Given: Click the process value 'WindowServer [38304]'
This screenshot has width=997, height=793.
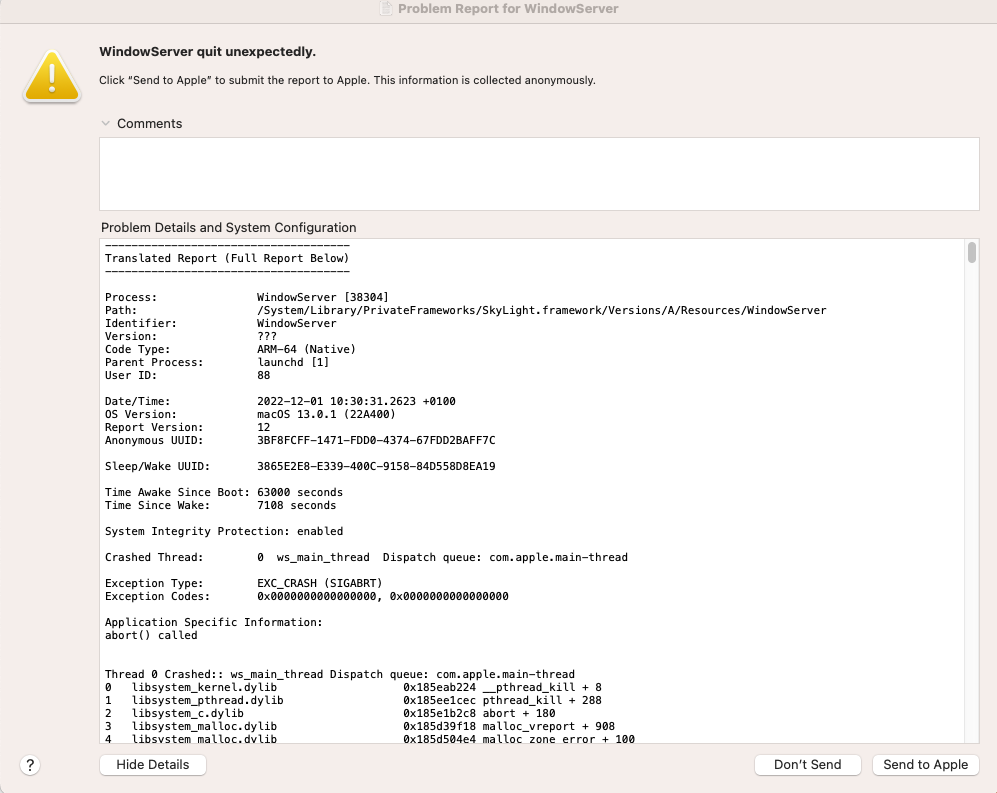Looking at the screenshot, I should tap(322, 297).
